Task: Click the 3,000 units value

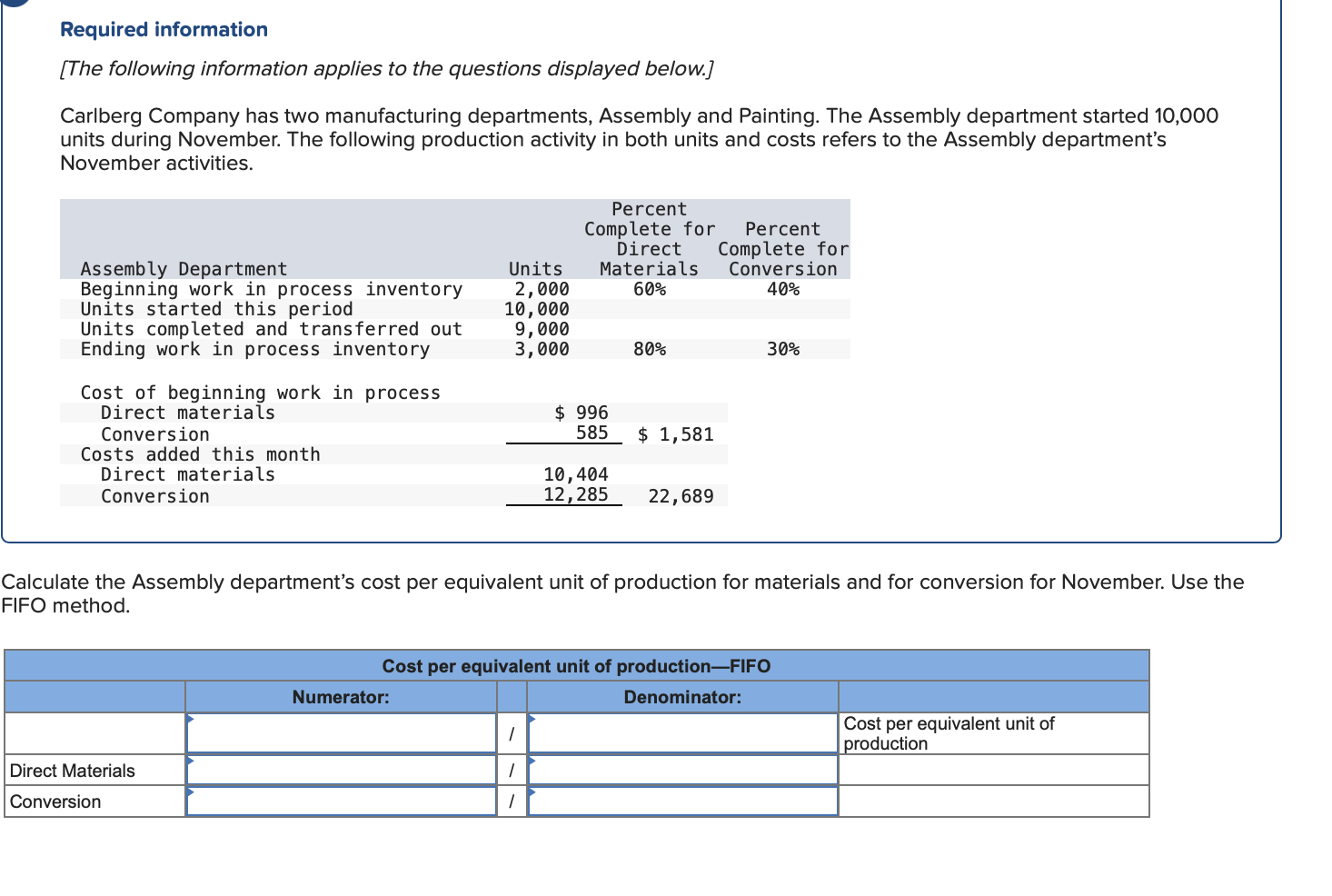Action: pyautogui.click(x=542, y=349)
